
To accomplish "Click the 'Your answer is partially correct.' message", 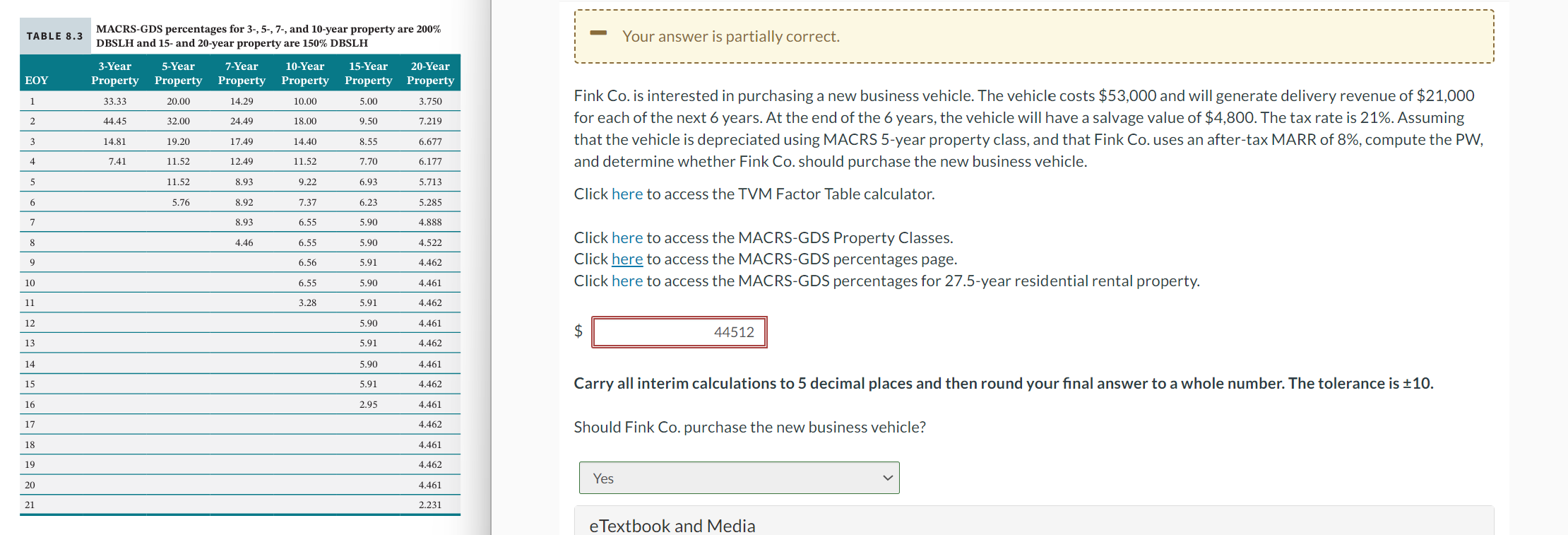I will point(731,36).
